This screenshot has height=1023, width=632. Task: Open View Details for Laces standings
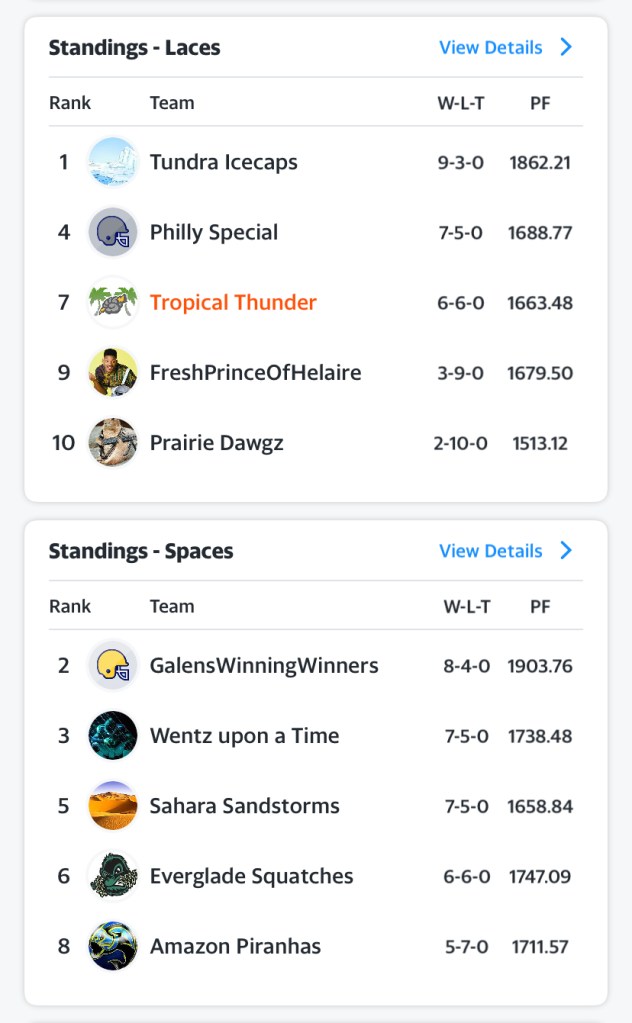(490, 47)
